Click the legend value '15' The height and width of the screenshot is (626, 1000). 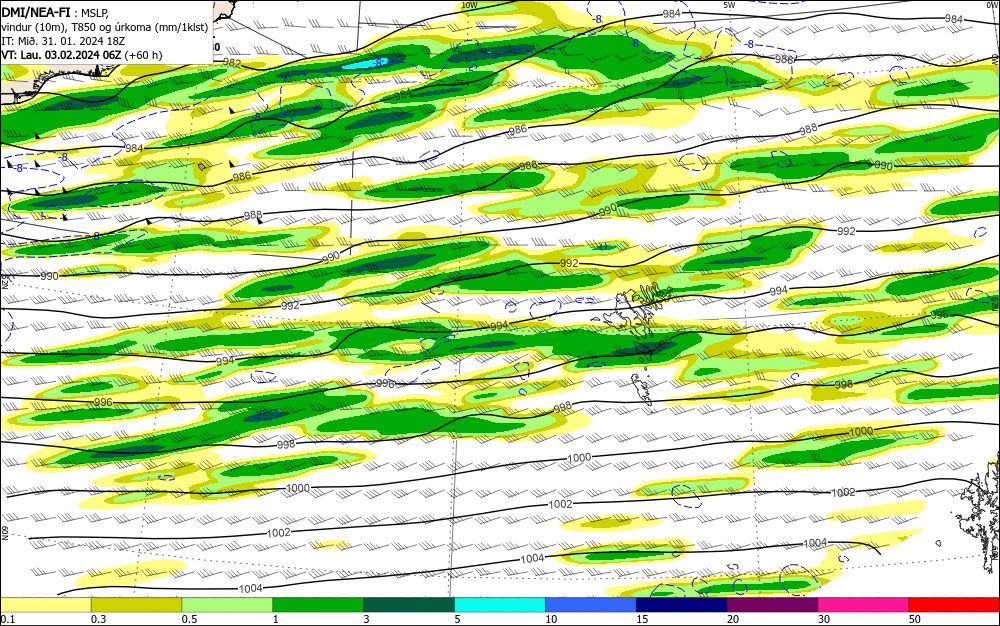642,619
